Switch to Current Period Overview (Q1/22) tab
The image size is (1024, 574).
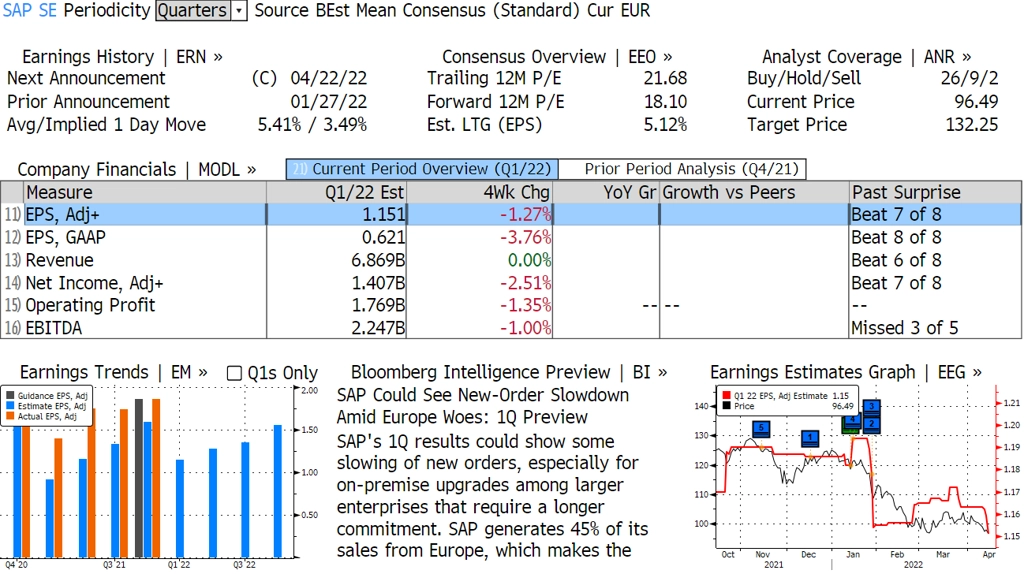pyautogui.click(x=422, y=169)
